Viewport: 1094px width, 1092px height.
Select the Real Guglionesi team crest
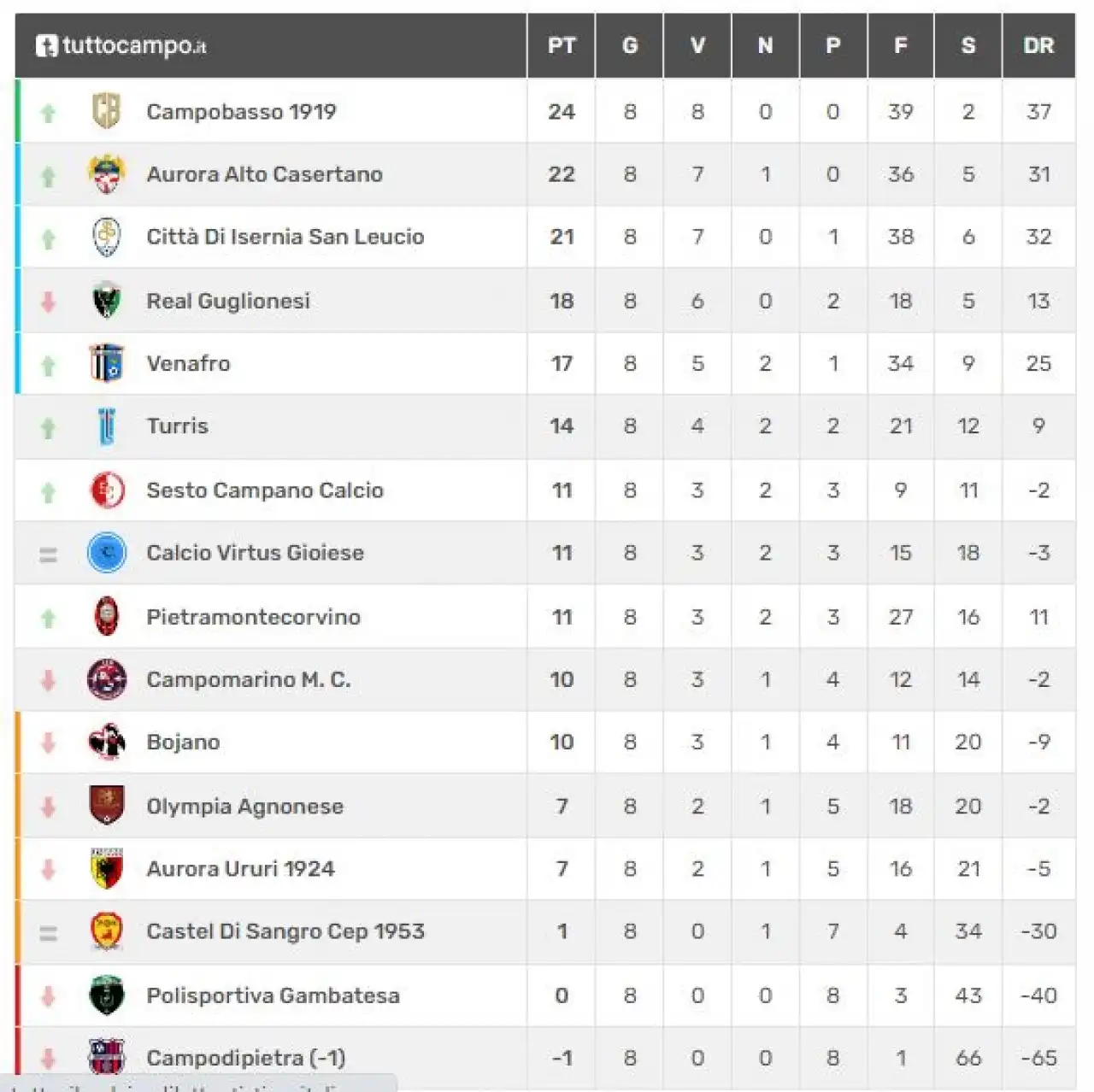coord(107,301)
